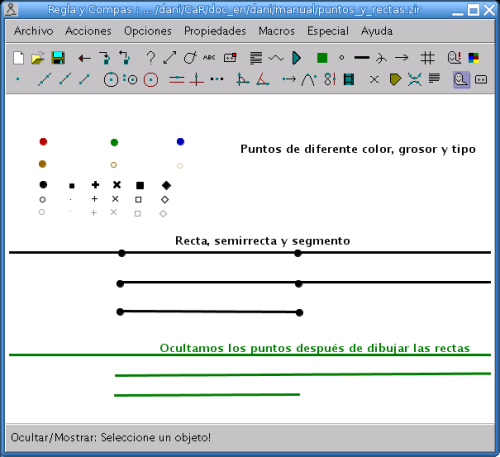Choose the segment tool icon
Screen dimensions: 500x457
[85, 80]
